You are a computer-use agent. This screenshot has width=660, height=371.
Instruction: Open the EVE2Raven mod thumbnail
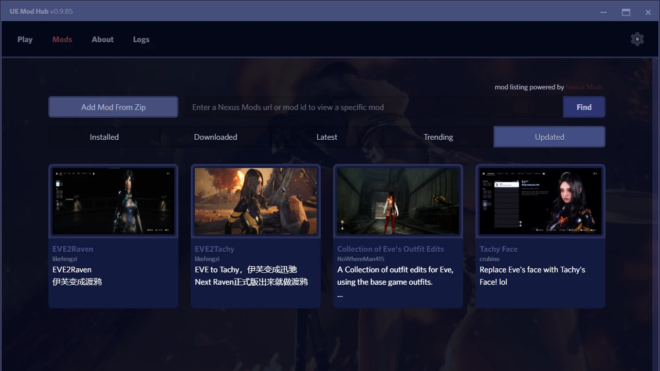point(113,201)
